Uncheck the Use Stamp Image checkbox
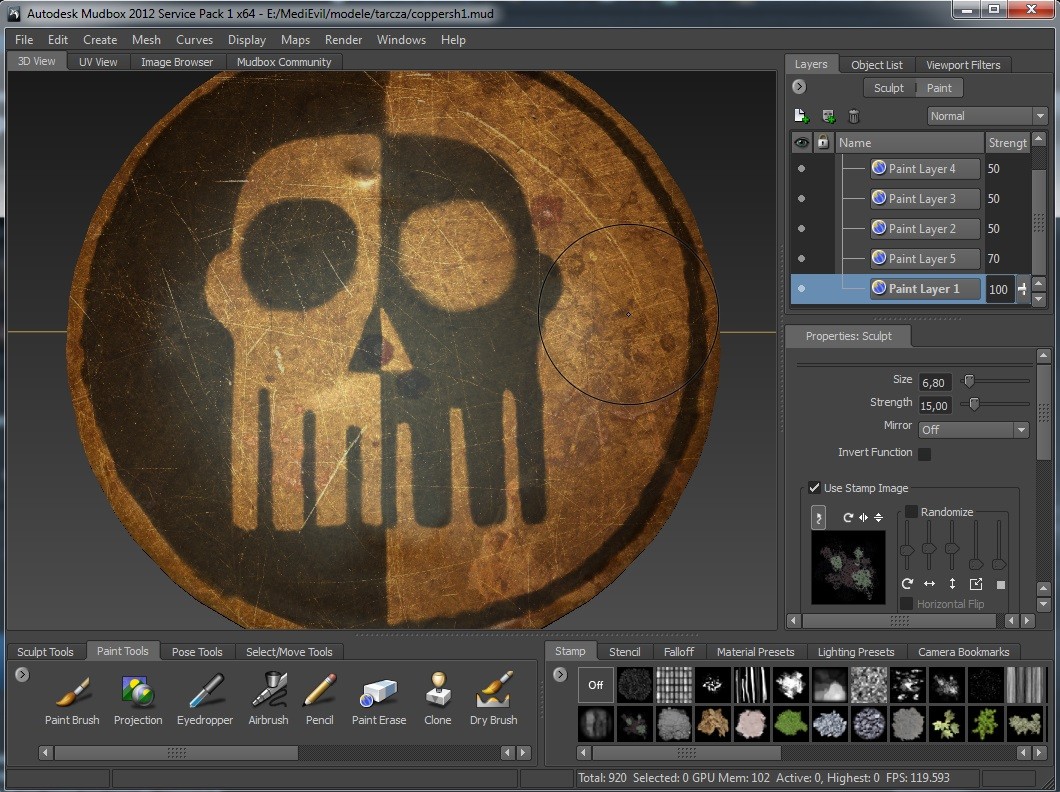The image size is (1060, 792). click(814, 488)
